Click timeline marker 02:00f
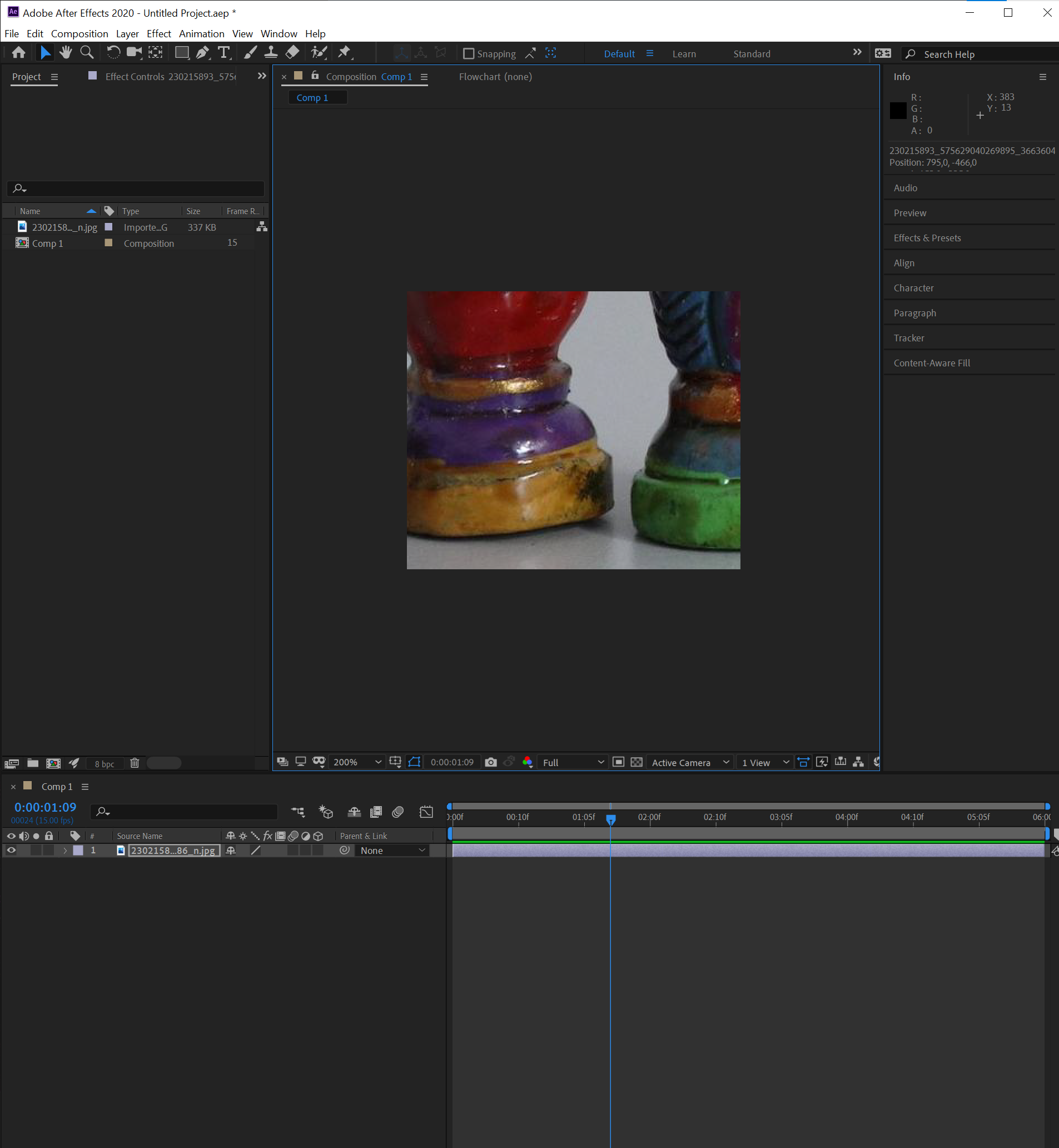Viewport: 1059px width, 1148px height. pyautogui.click(x=650, y=817)
